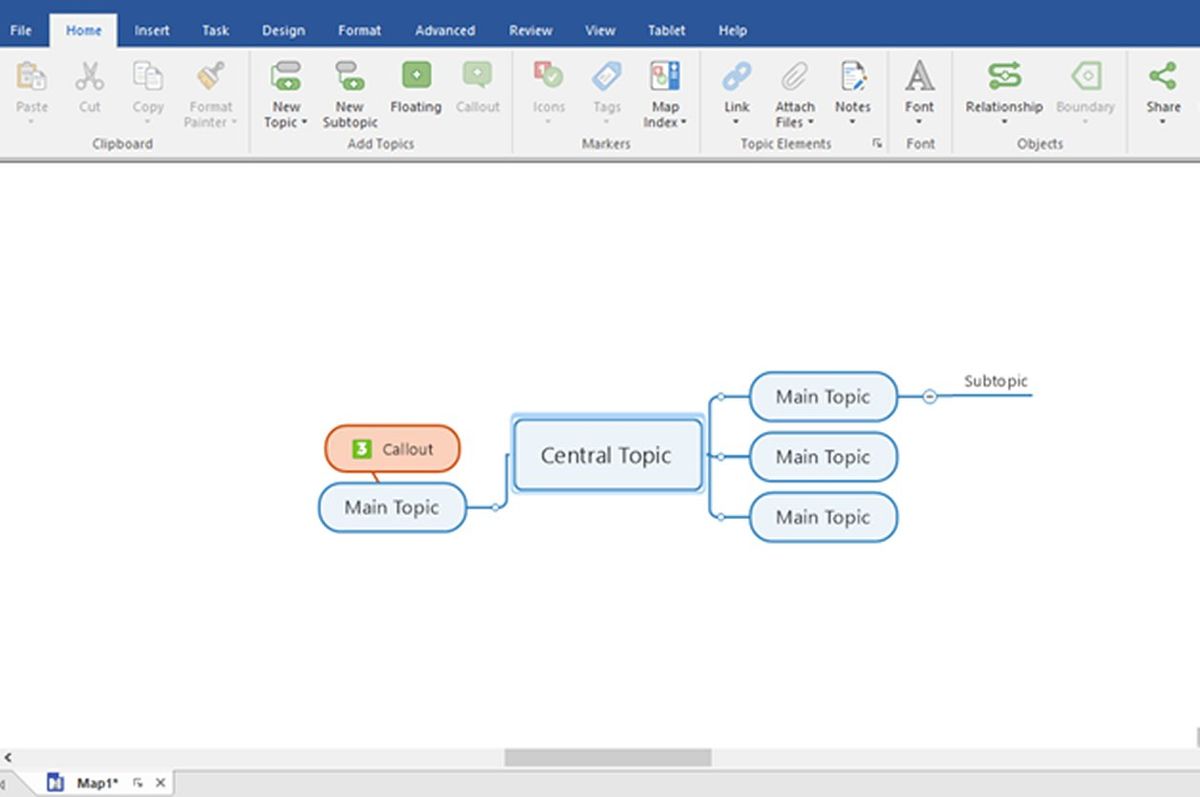Screen dimensions: 1200x797
Task: Collapse the Subtopic branch node
Action: [x=930, y=396]
